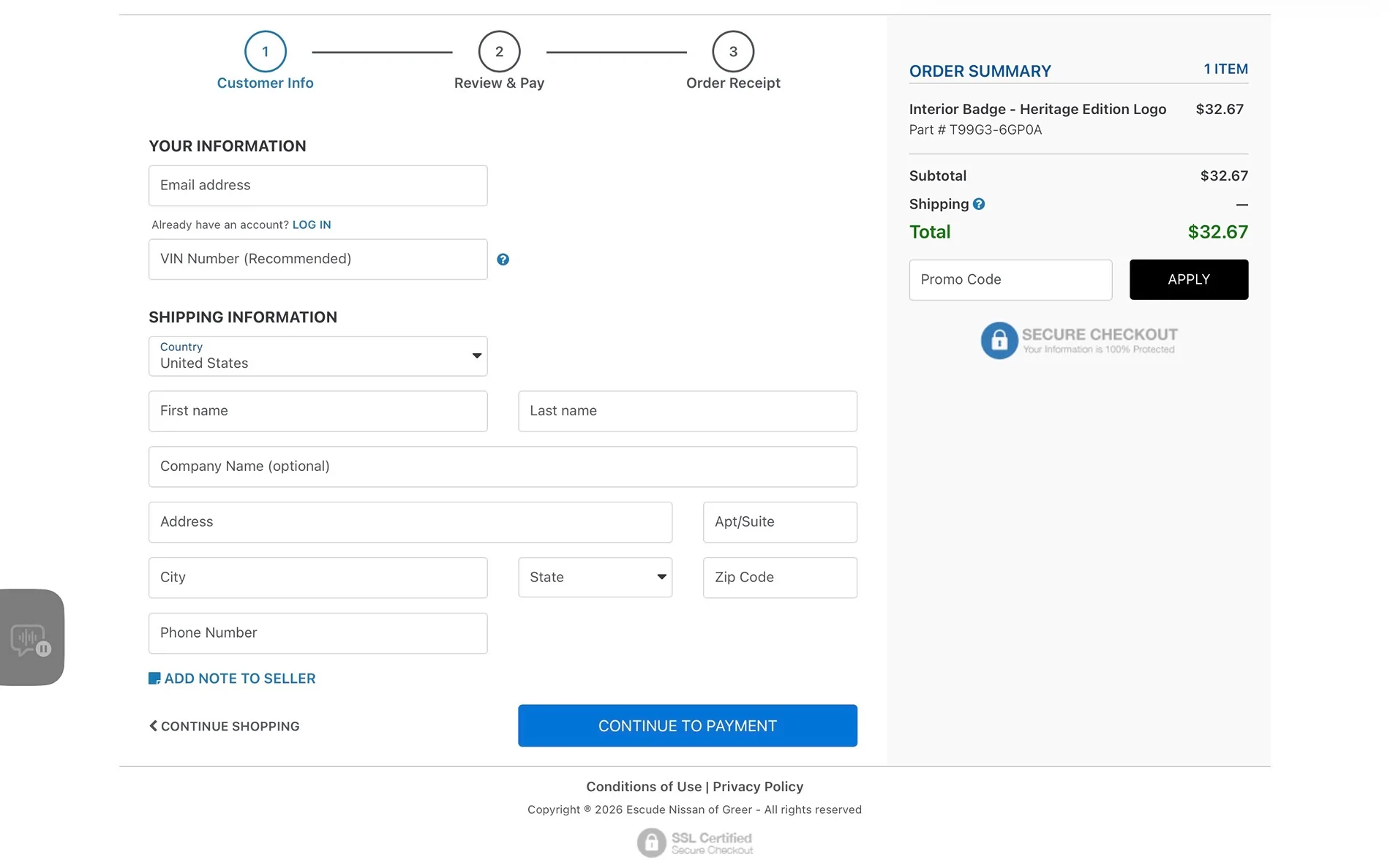
Task: Click the LOG IN link
Action: point(312,225)
